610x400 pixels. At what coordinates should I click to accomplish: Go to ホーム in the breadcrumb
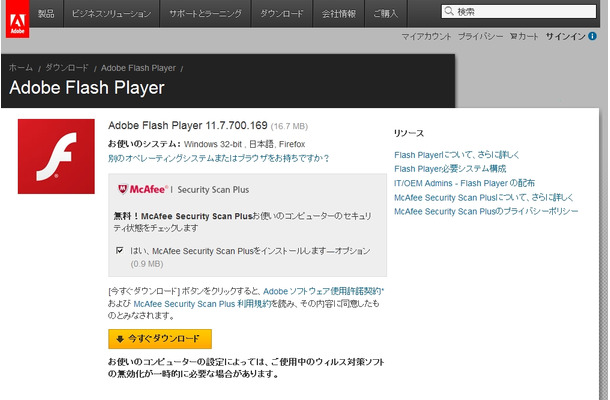21,67
